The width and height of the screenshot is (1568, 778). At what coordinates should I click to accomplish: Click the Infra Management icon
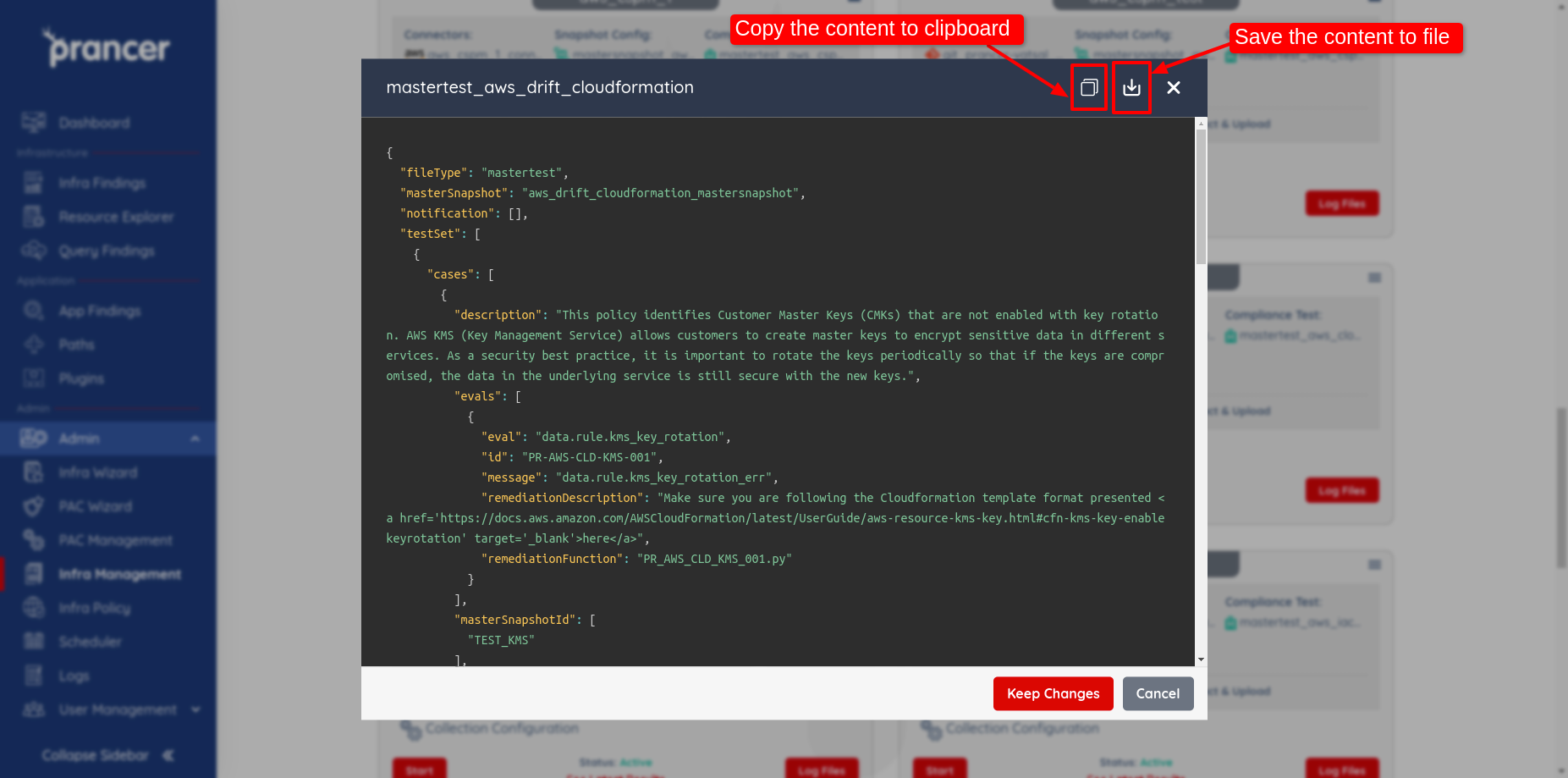tap(34, 574)
